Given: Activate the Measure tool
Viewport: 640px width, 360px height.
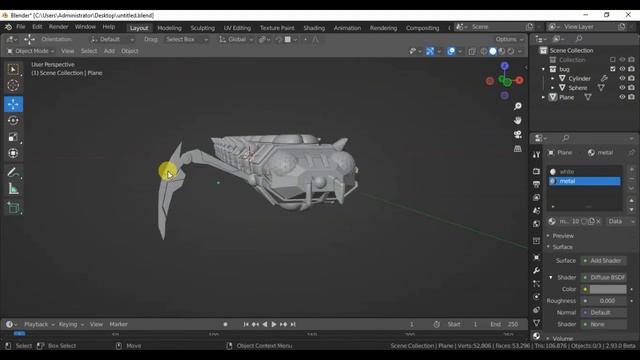Looking at the screenshot, I should click(x=13, y=189).
